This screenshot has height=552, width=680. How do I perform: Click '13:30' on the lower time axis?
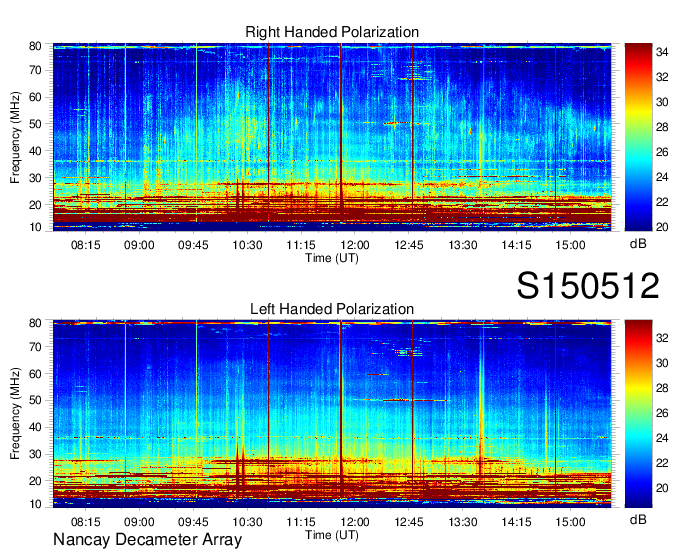[x=463, y=522]
